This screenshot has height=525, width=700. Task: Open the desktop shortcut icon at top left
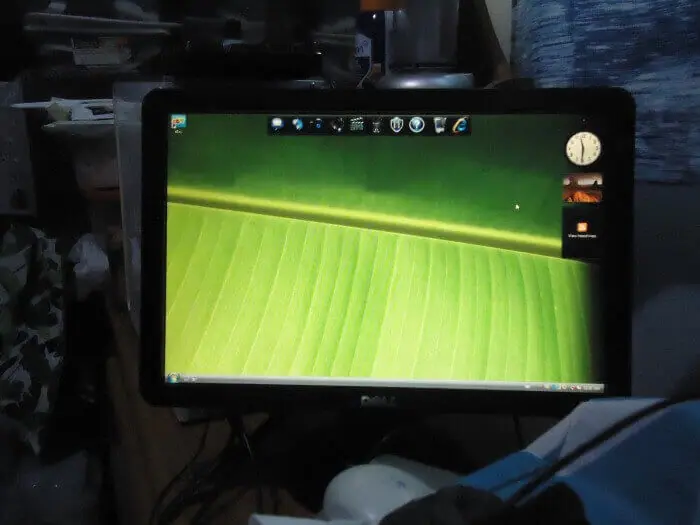179,122
